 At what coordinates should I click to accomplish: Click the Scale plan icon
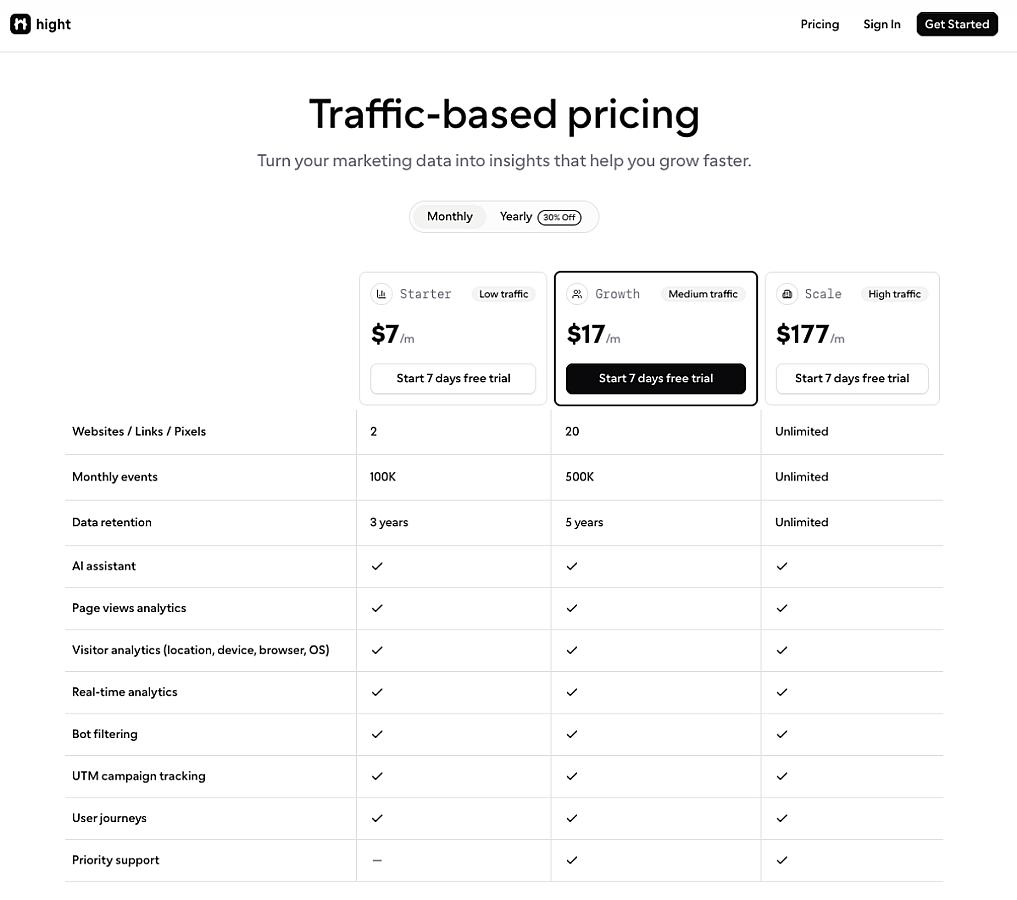pyautogui.click(x=787, y=294)
